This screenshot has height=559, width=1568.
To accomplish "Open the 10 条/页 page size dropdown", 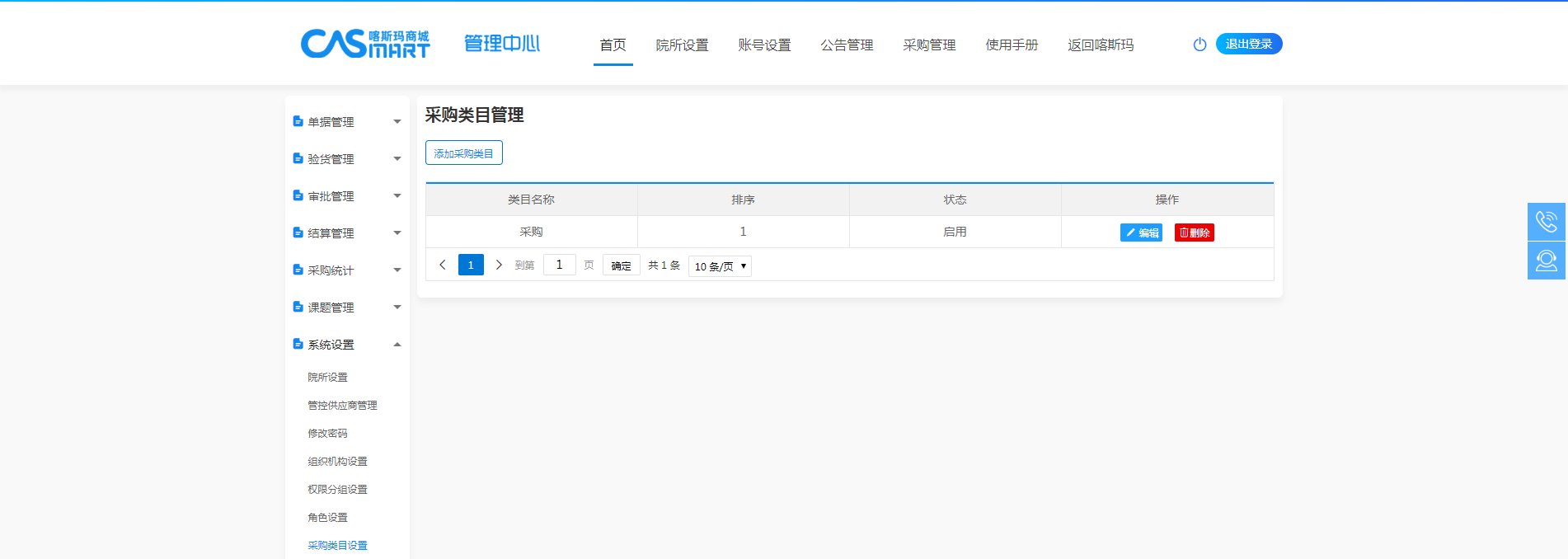I will point(720,266).
